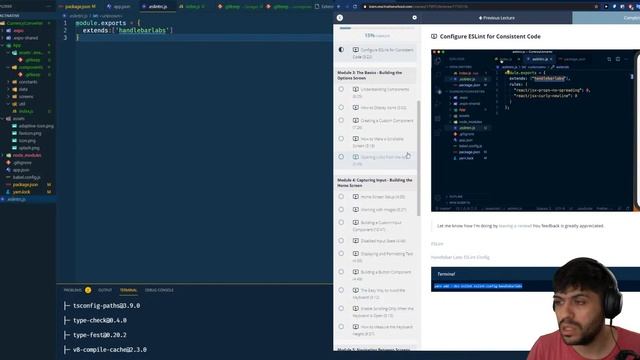Mark Displaying and Formatting Text circle
640x360 pixels.
pos(341,253)
